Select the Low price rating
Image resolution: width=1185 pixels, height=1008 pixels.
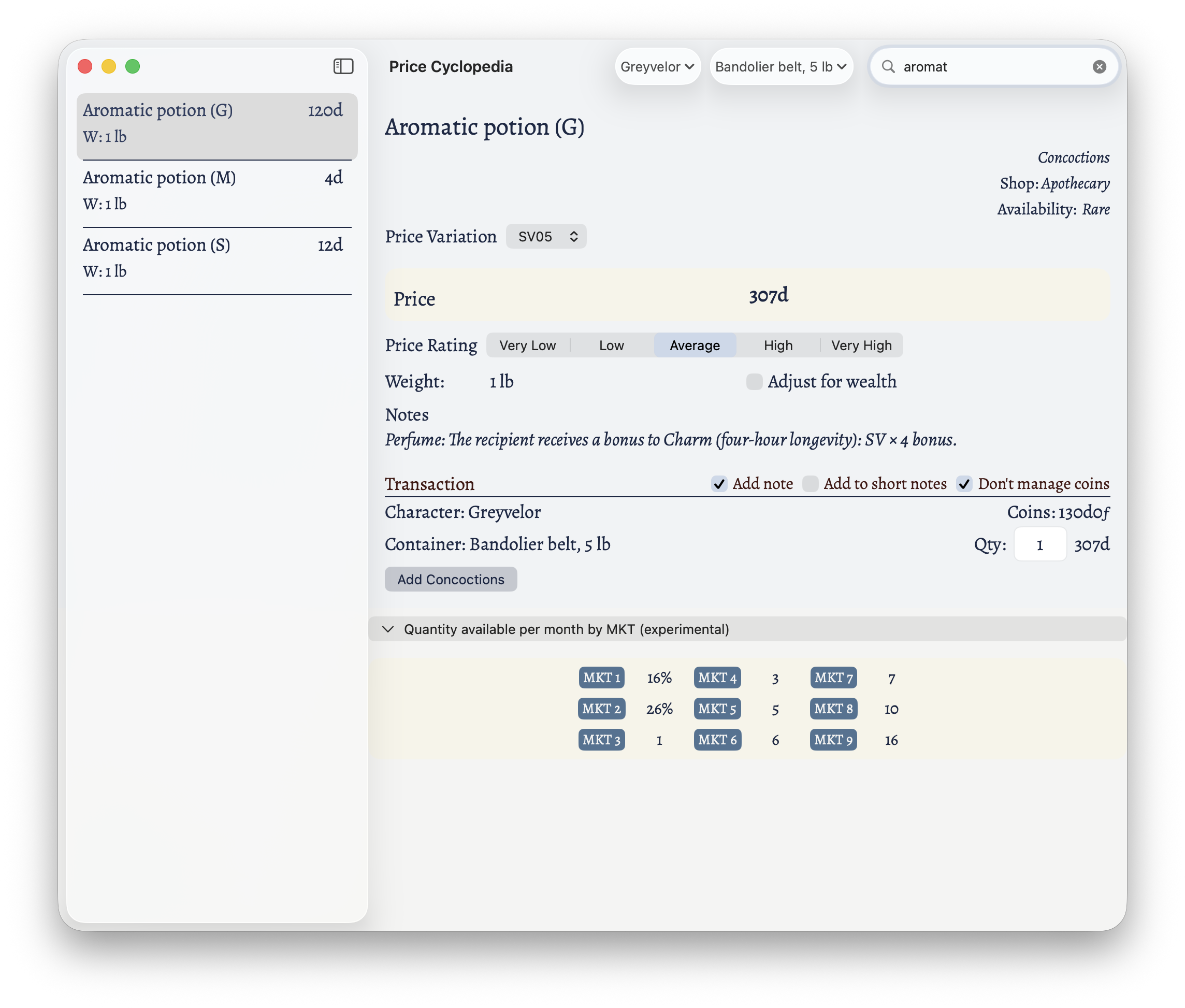click(611, 345)
